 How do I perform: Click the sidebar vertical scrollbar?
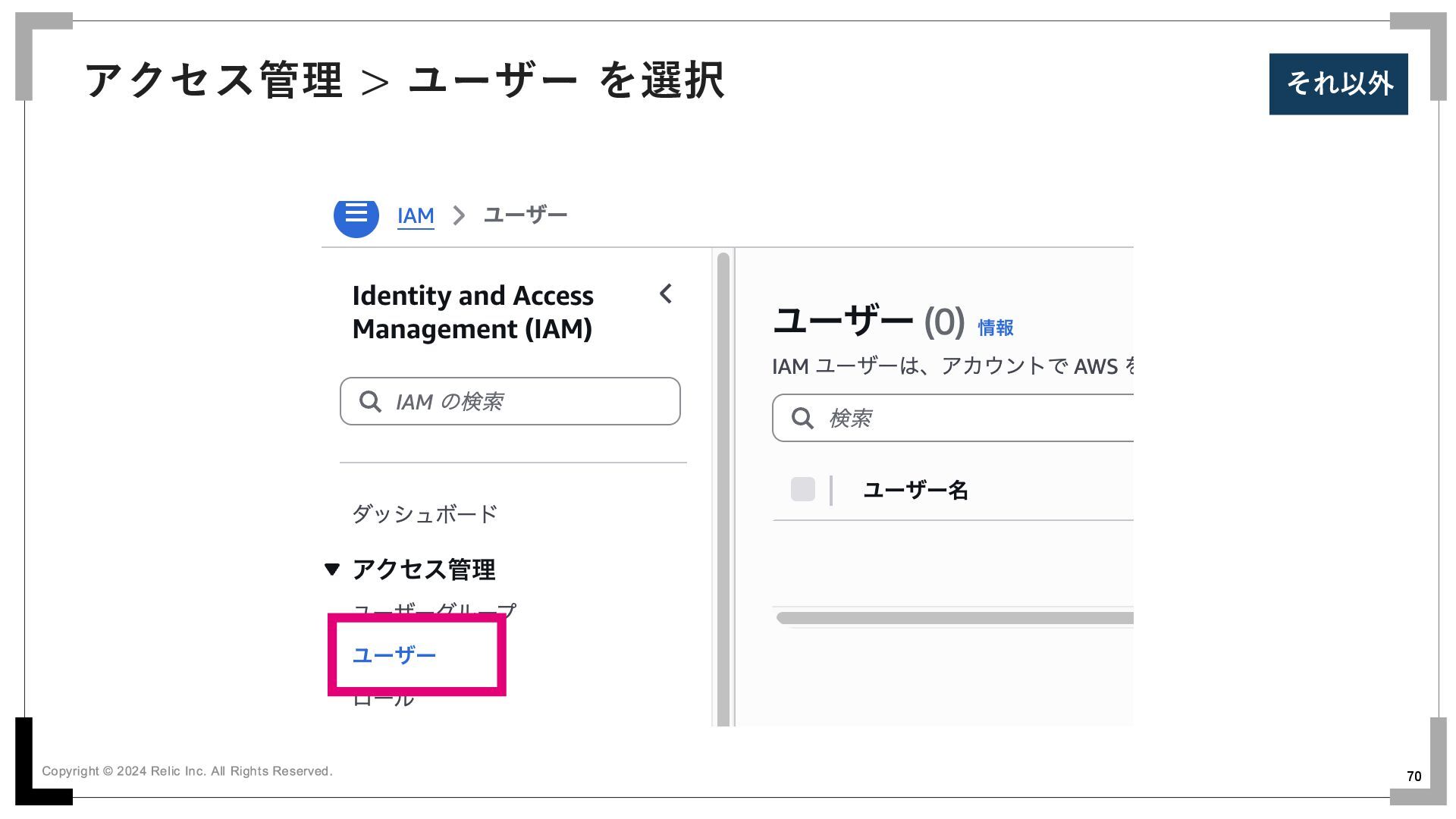(x=723, y=489)
